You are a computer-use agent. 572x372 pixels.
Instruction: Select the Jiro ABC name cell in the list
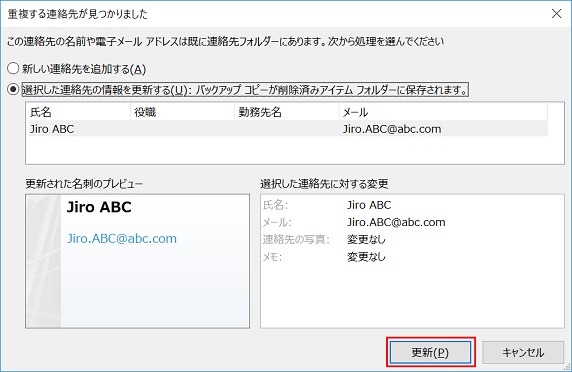coord(52,129)
